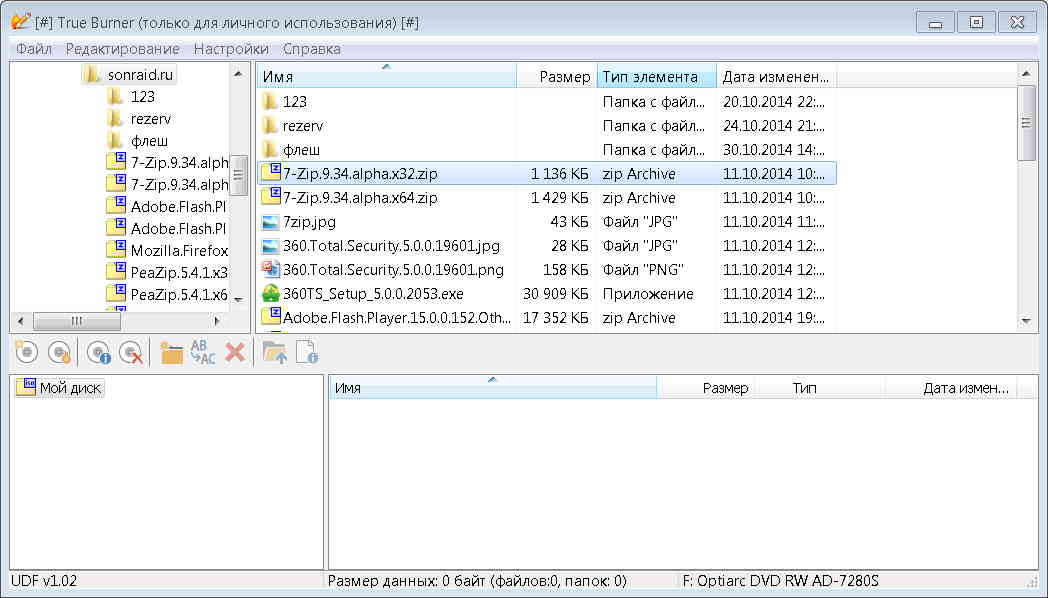Select file 7-Zip.9.34.alpha.x32.zip
1048x598 pixels.
[x=547, y=174]
